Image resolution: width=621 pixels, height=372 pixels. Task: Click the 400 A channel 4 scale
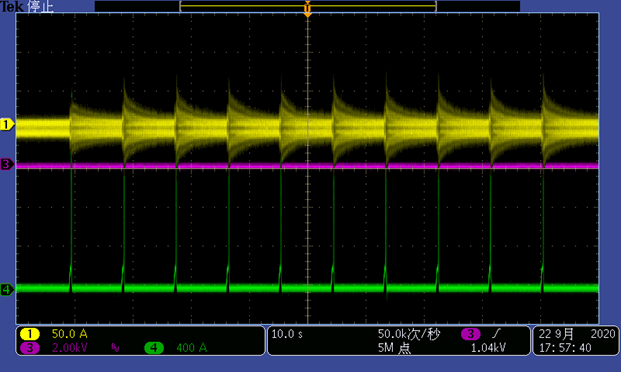pyautogui.click(x=192, y=348)
